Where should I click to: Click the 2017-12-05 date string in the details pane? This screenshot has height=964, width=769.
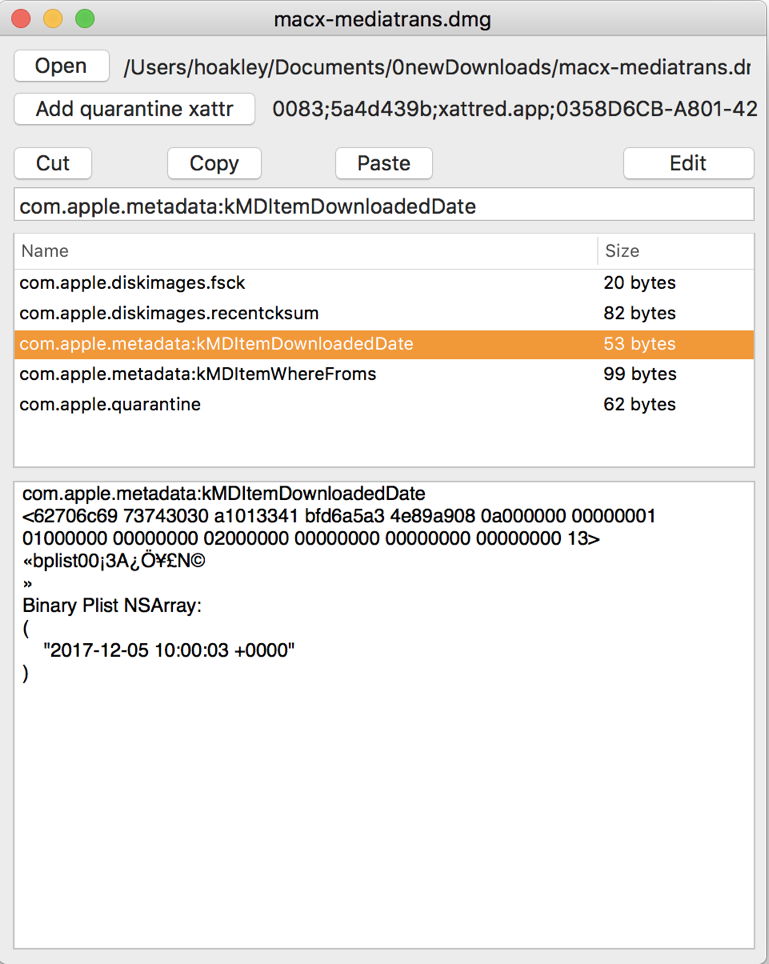point(170,651)
